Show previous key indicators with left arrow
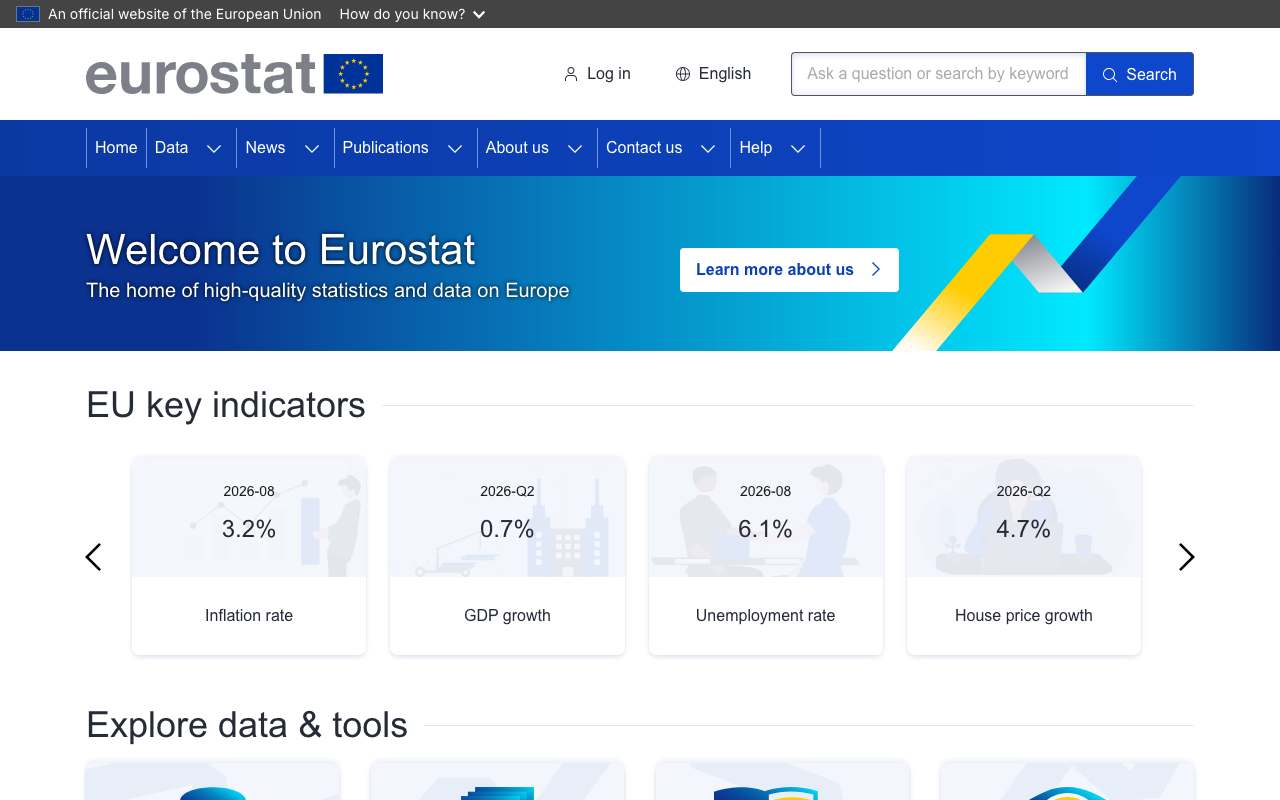1280x800 pixels. (93, 557)
